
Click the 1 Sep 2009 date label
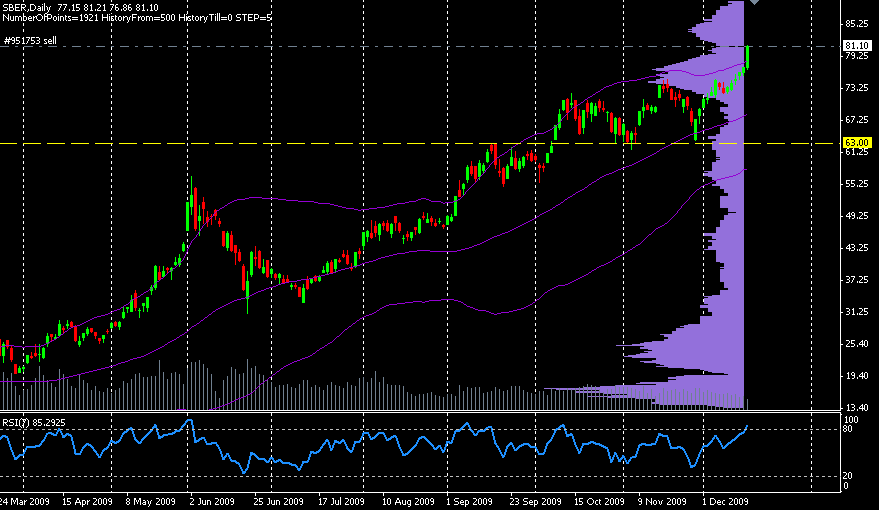469,500
